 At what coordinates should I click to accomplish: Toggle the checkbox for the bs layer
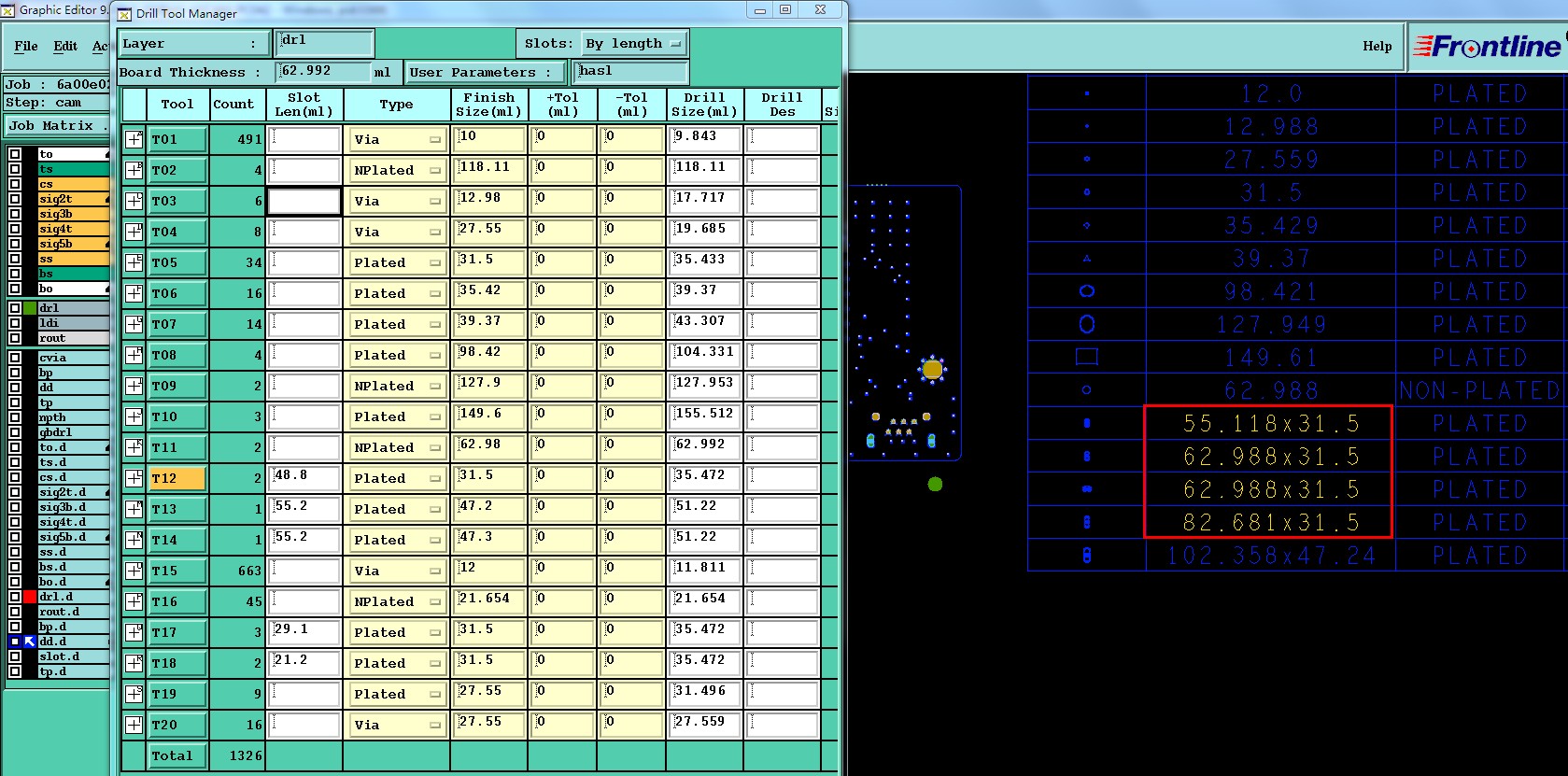point(15,274)
